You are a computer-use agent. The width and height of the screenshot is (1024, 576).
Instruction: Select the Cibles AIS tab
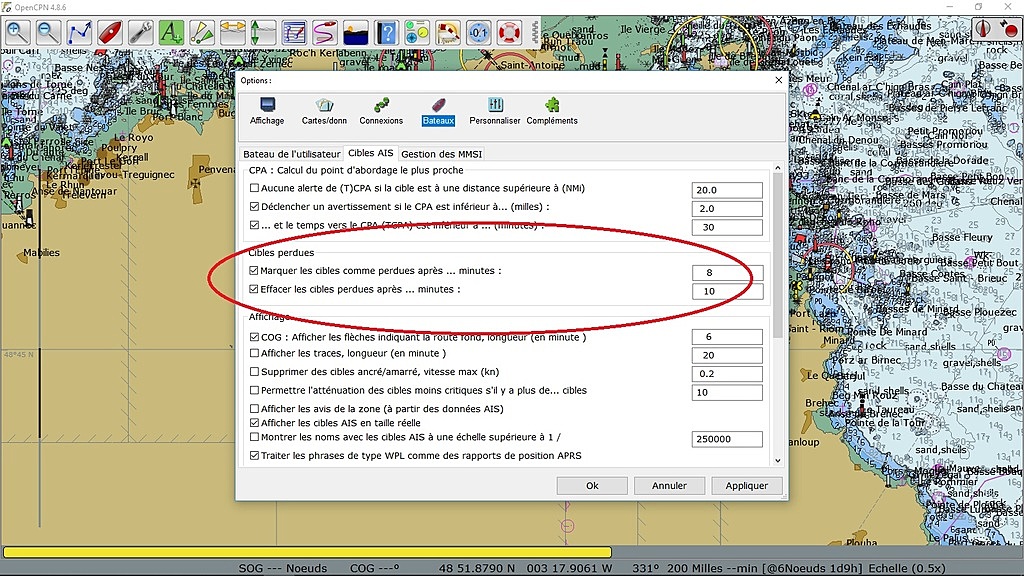pos(370,153)
